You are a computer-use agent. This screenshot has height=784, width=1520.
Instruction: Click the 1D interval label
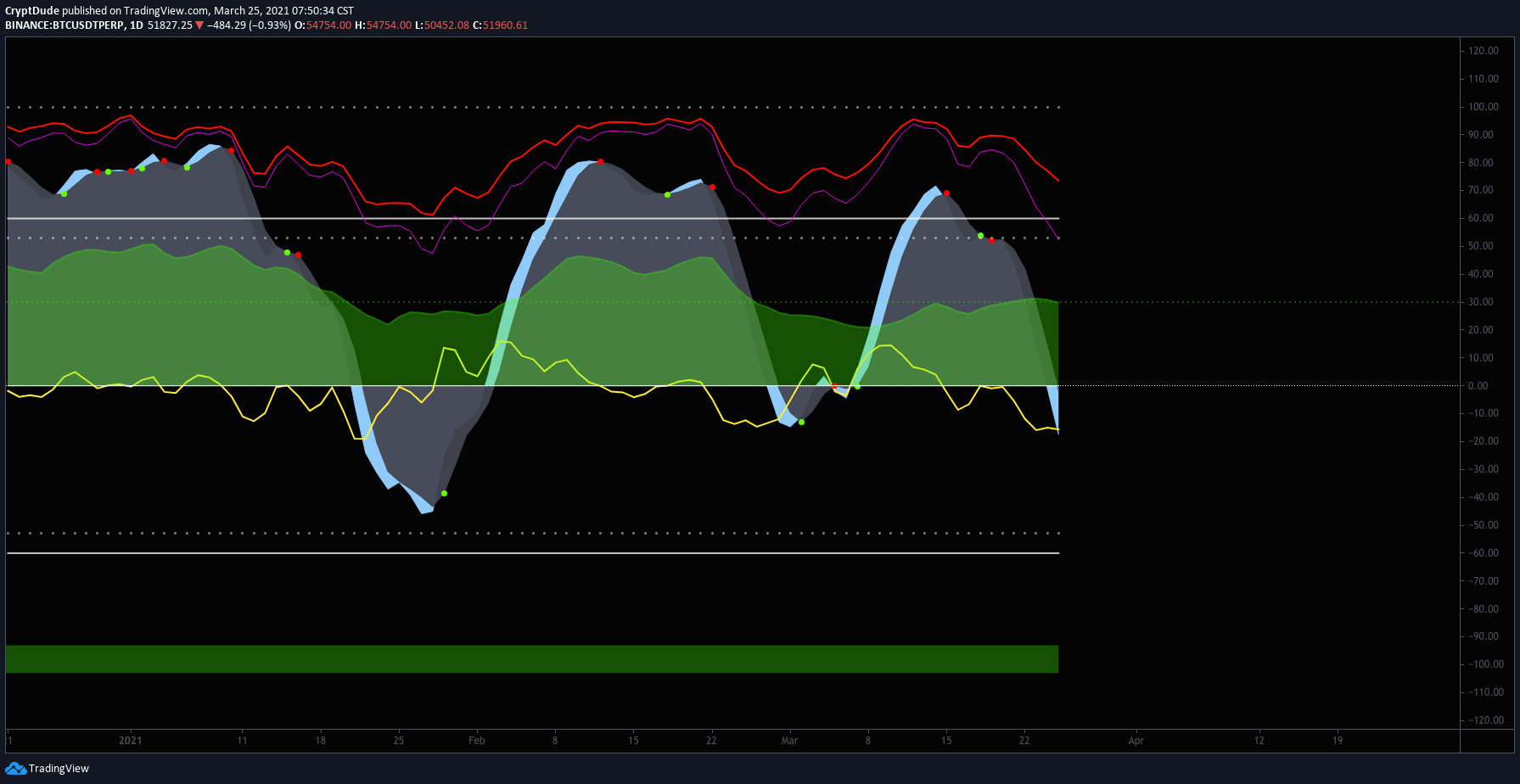(x=136, y=25)
